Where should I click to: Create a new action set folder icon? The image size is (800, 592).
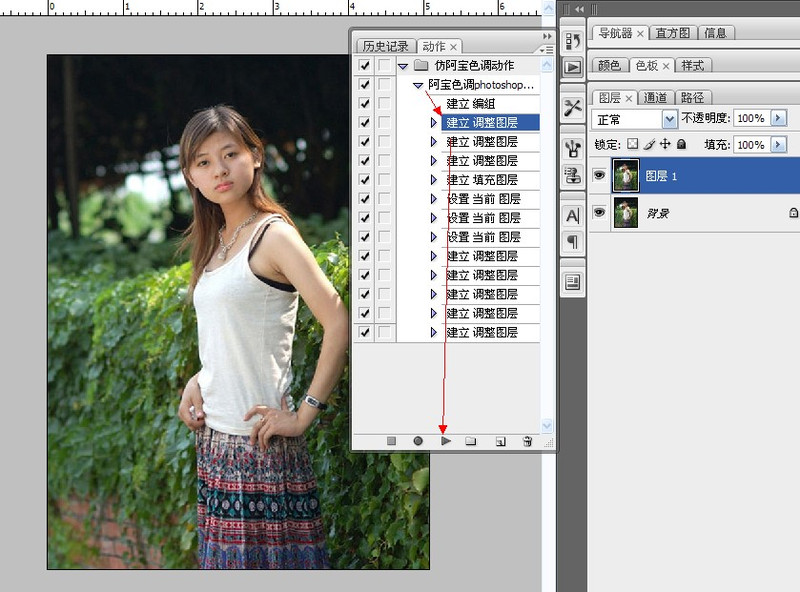[471, 441]
